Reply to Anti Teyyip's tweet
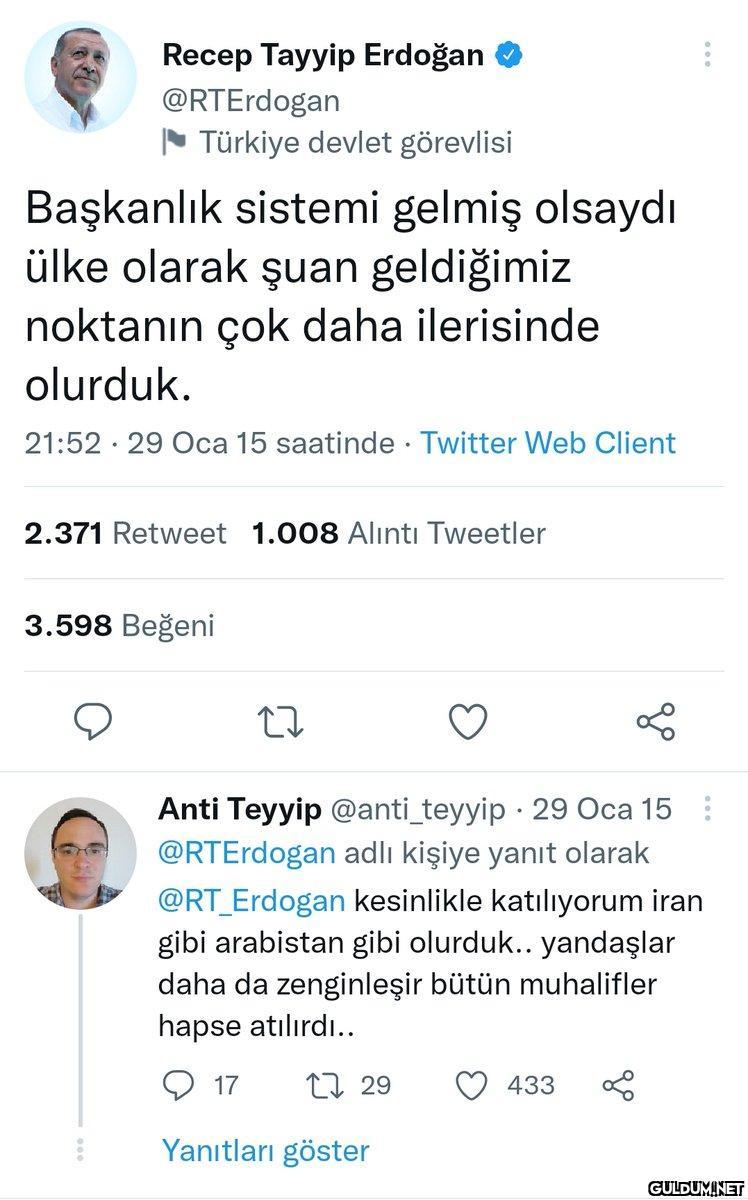Image resolution: width=748 pixels, height=1200 pixels. (x=176, y=1084)
